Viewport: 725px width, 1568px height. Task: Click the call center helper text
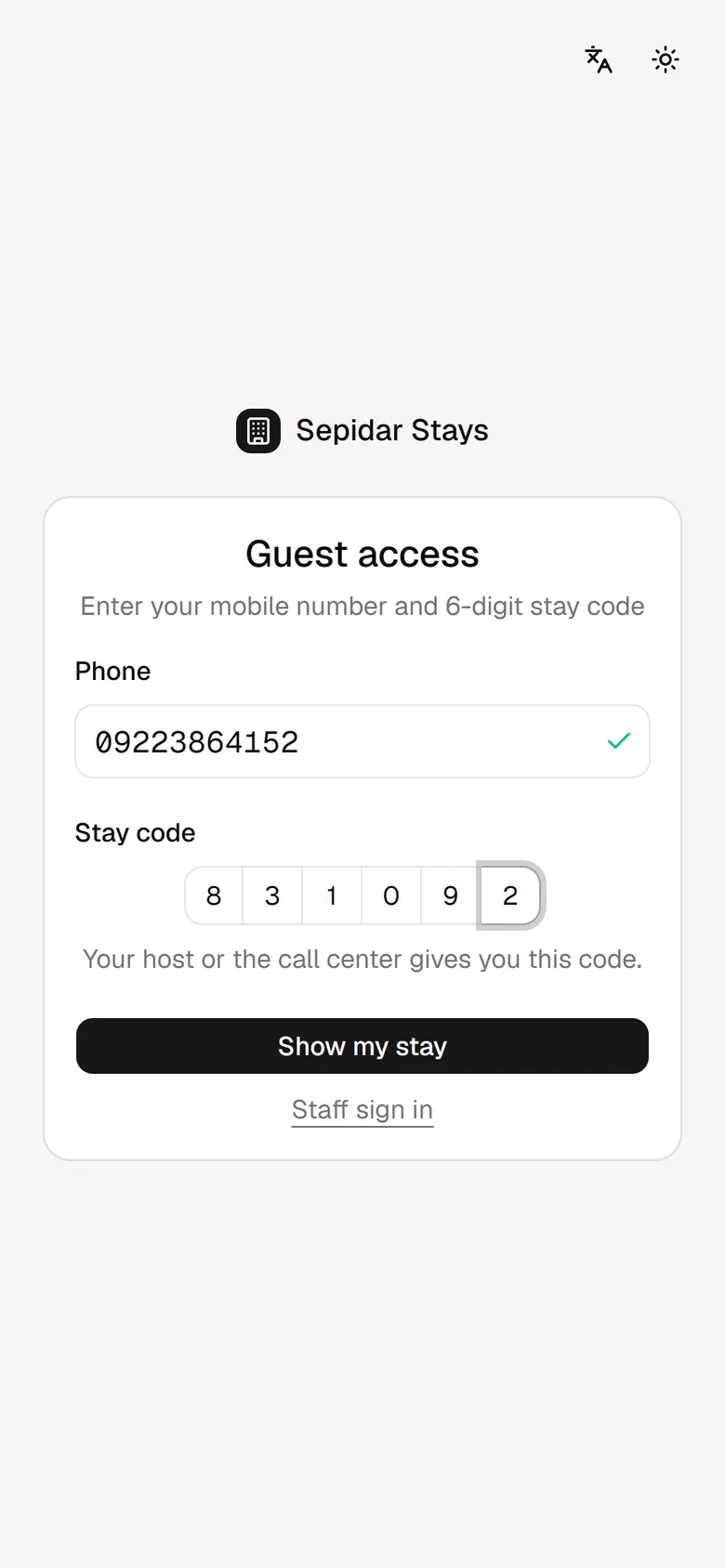click(x=362, y=960)
